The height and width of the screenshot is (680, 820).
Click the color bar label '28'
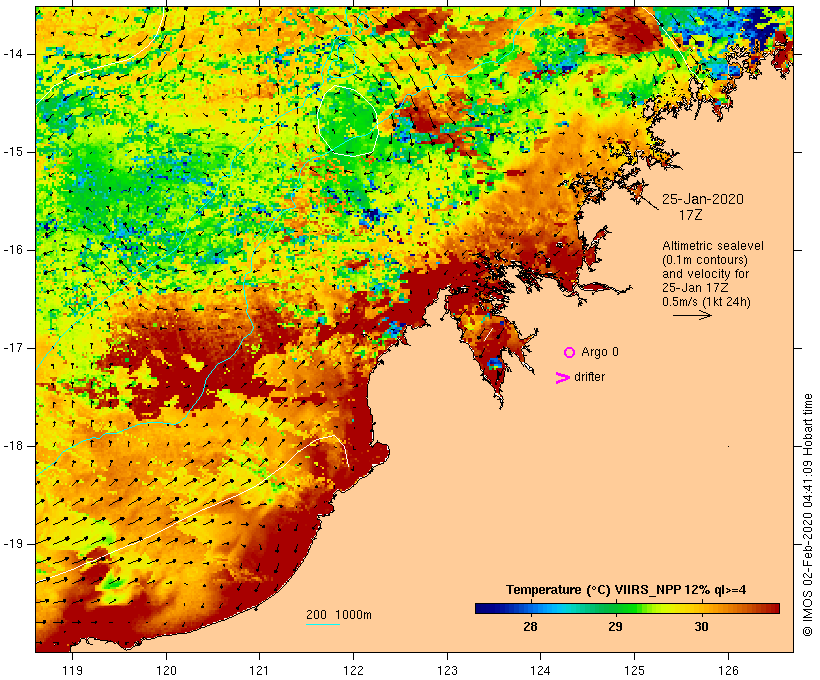[530, 627]
